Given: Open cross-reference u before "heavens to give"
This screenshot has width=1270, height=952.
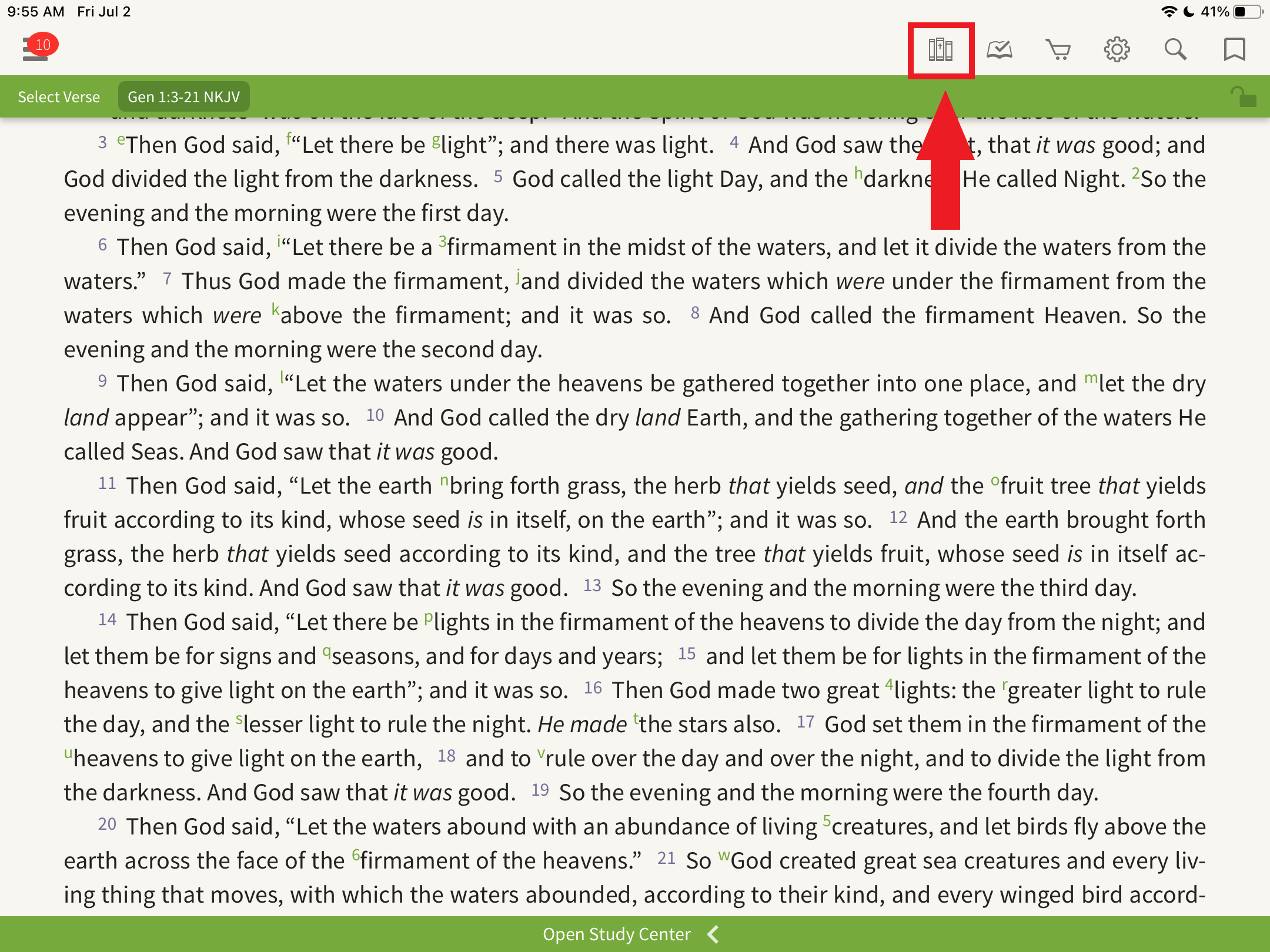Looking at the screenshot, I should point(68,753).
